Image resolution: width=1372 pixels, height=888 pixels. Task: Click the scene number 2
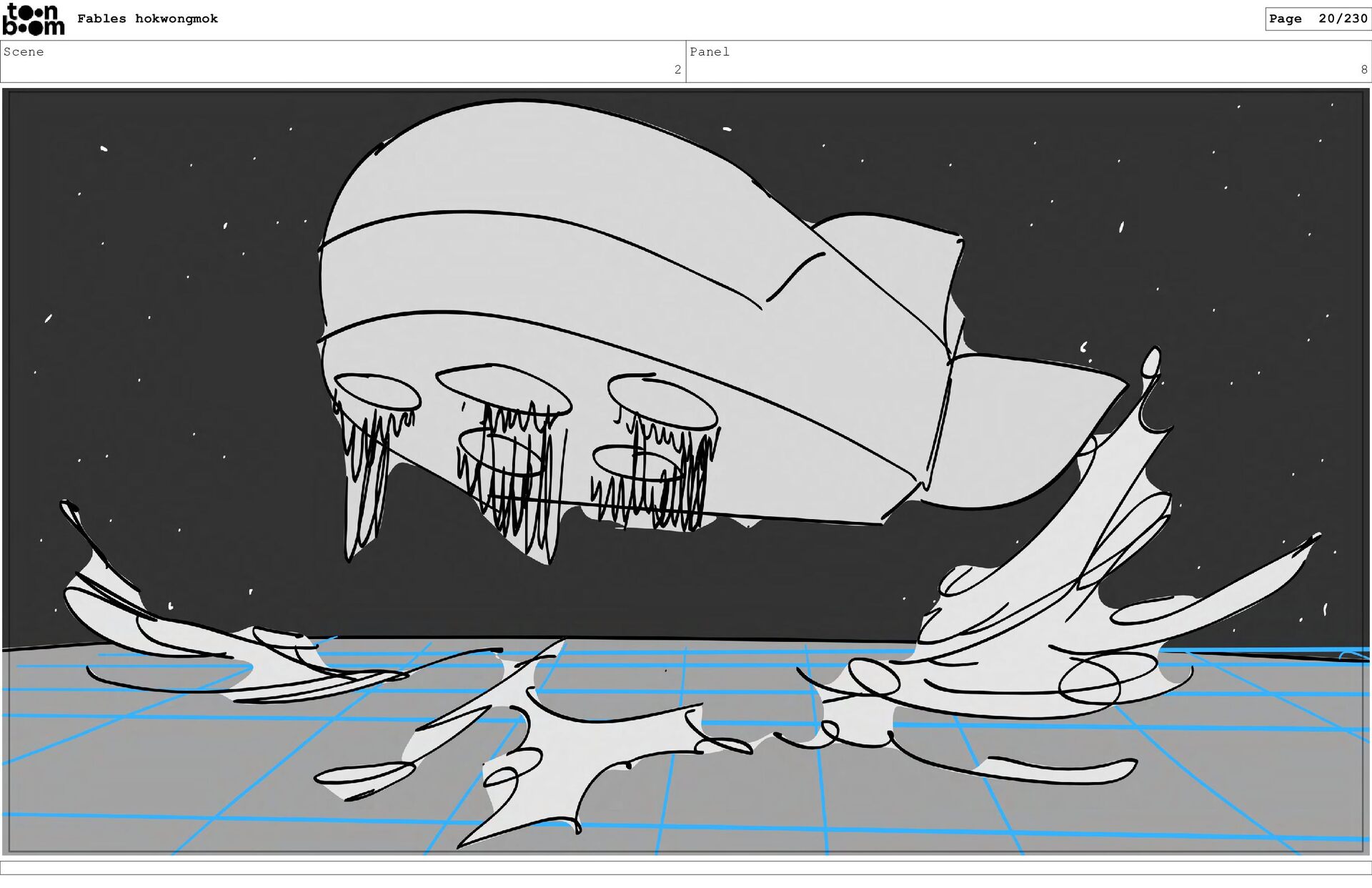pyautogui.click(x=677, y=69)
